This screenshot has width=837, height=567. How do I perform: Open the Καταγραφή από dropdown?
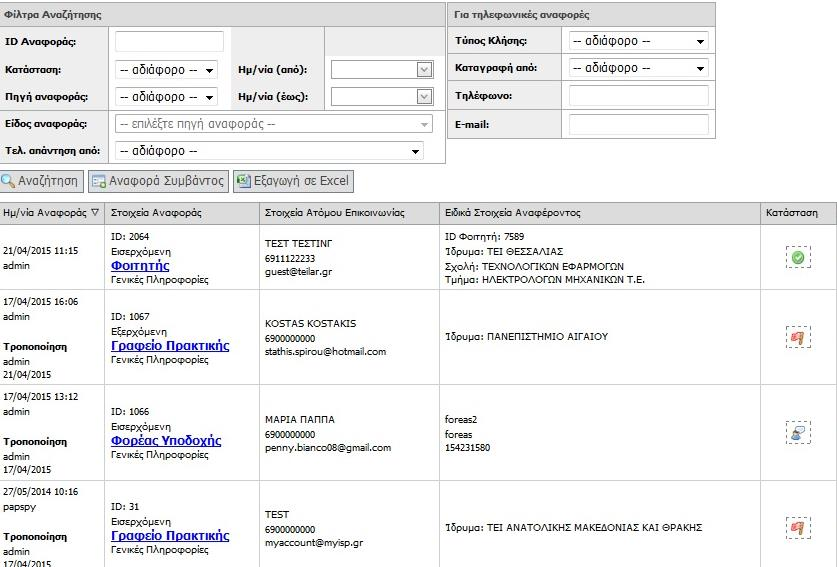pos(638,68)
